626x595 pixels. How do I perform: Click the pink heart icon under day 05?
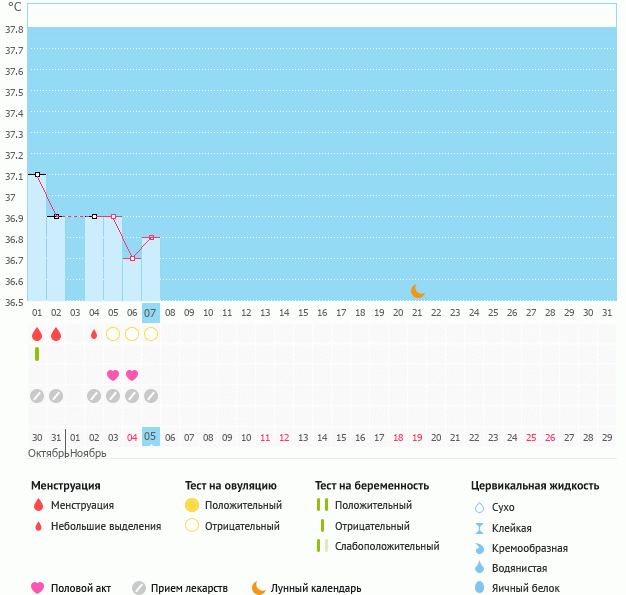coord(113,375)
